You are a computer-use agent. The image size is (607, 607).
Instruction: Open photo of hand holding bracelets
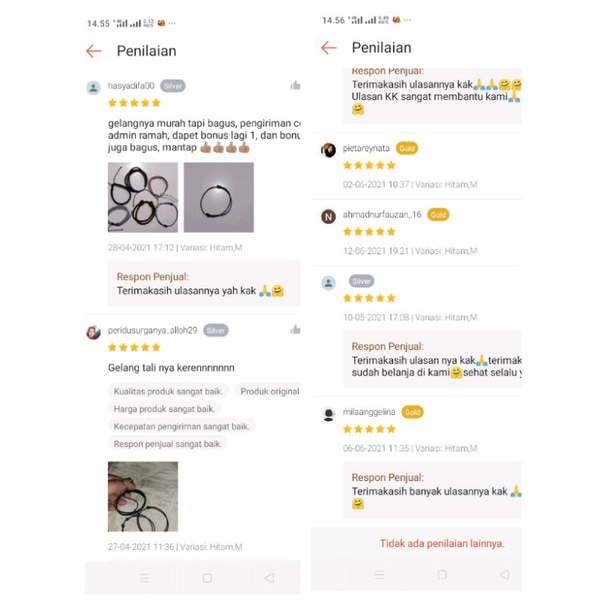[x=143, y=496]
